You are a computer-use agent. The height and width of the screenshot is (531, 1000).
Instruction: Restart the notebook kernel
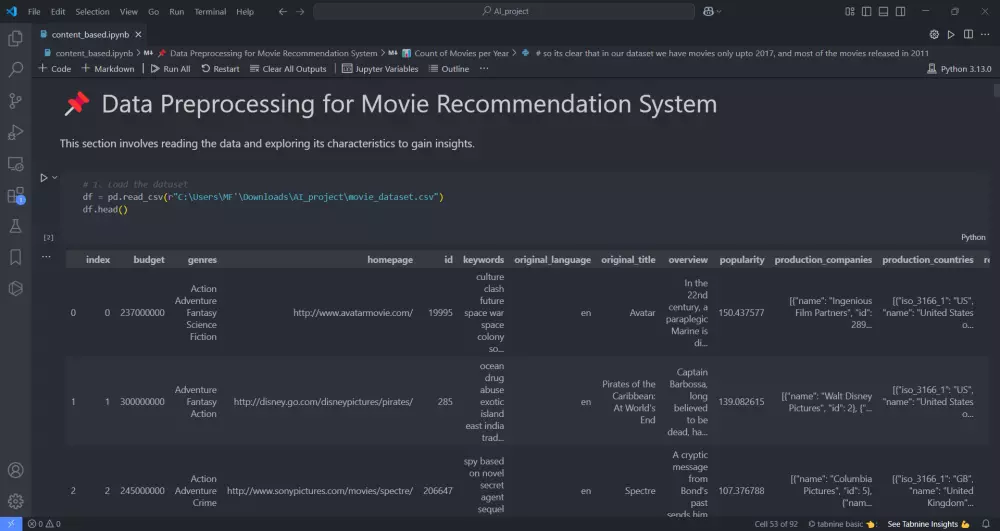point(220,69)
